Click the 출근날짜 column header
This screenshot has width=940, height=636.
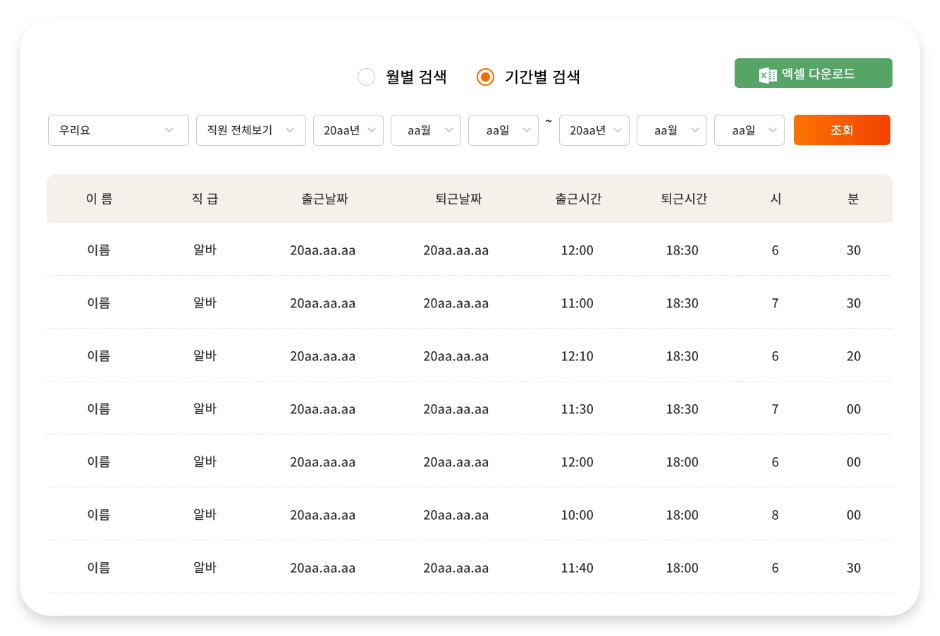click(324, 198)
